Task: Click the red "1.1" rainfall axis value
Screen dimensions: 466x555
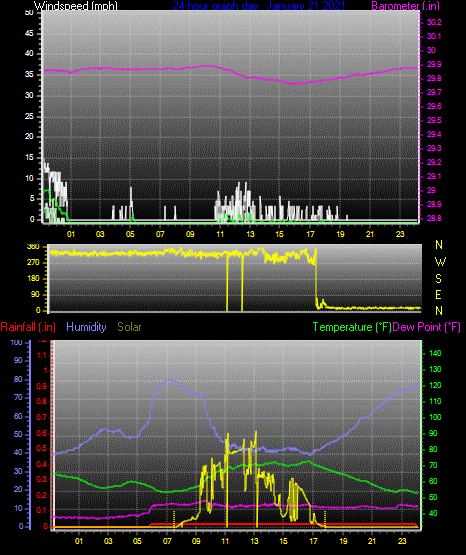Action: (x=42, y=355)
